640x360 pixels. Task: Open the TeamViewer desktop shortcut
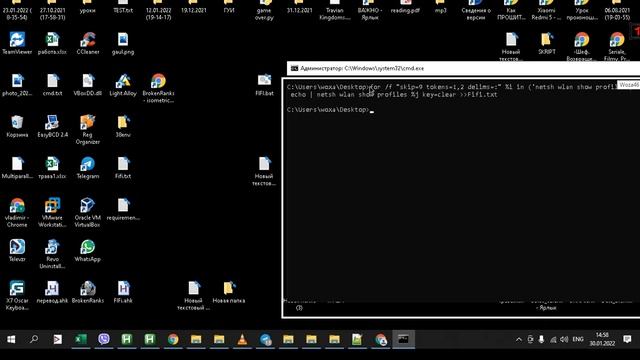point(17,44)
